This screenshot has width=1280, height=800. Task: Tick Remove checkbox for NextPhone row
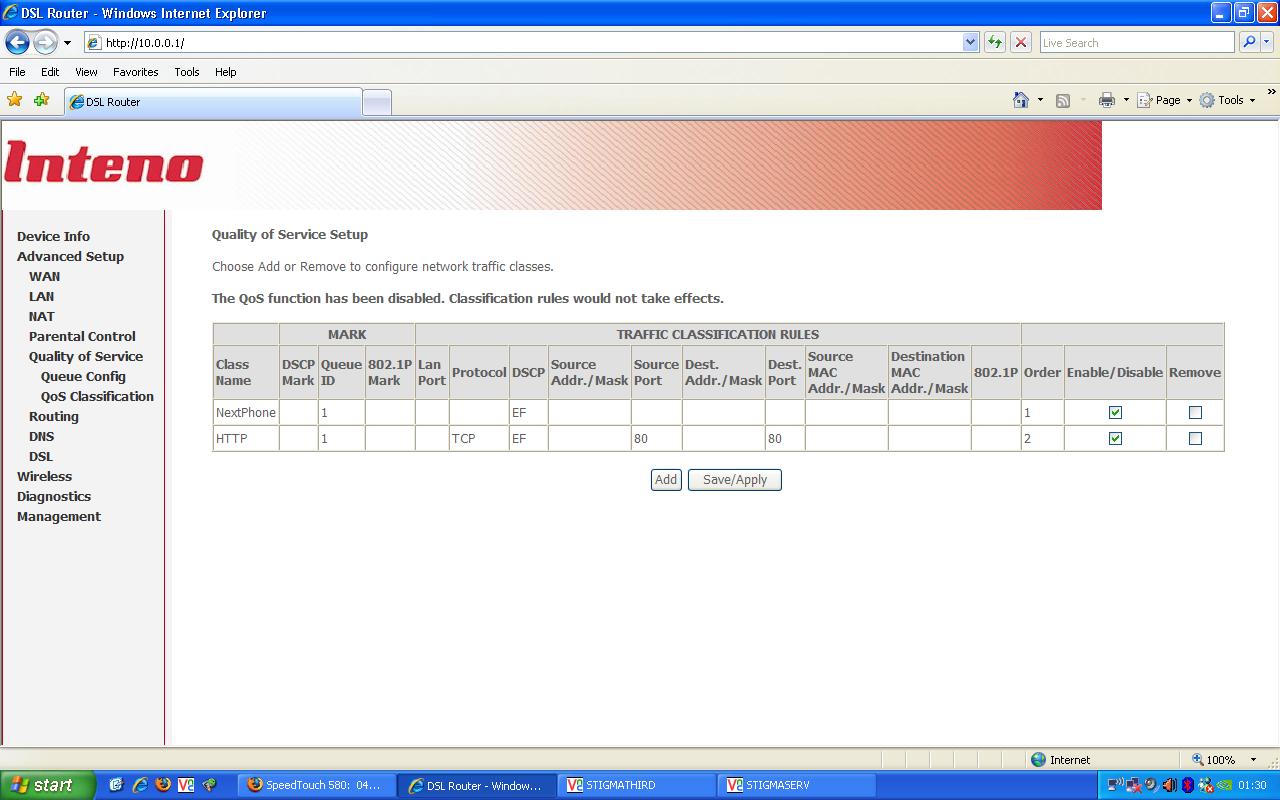(x=1195, y=412)
